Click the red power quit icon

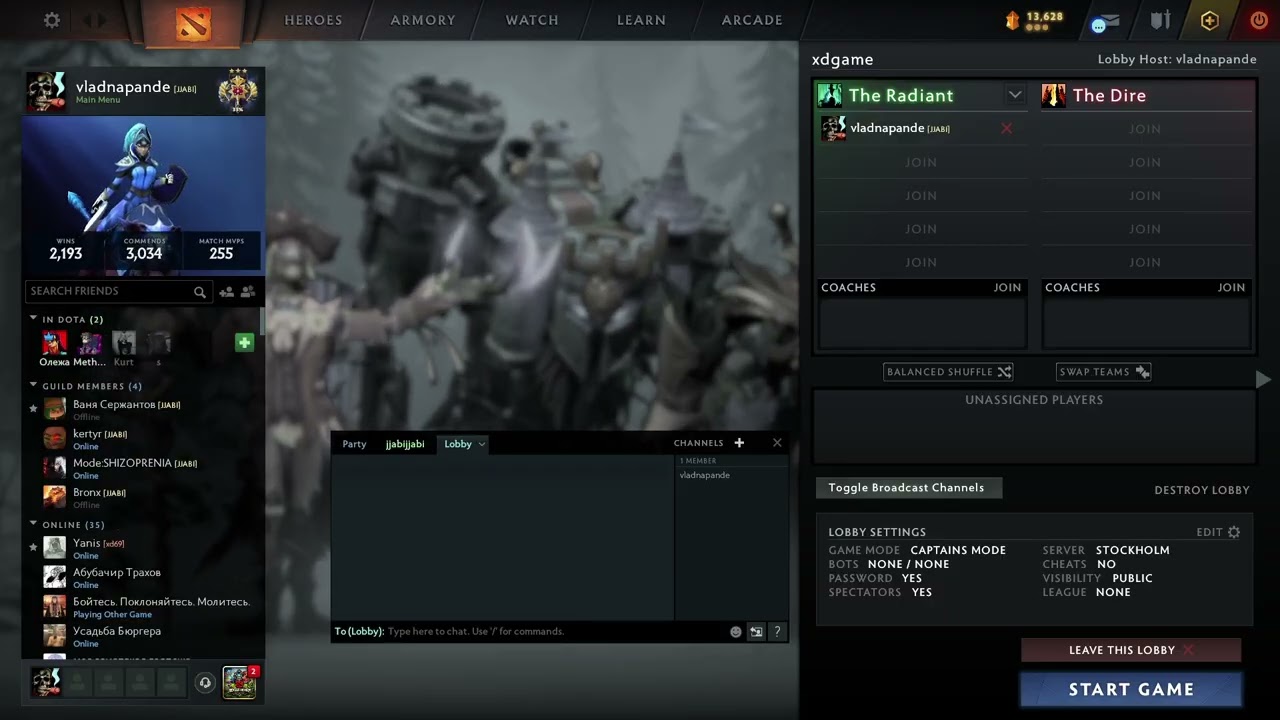[1259, 20]
